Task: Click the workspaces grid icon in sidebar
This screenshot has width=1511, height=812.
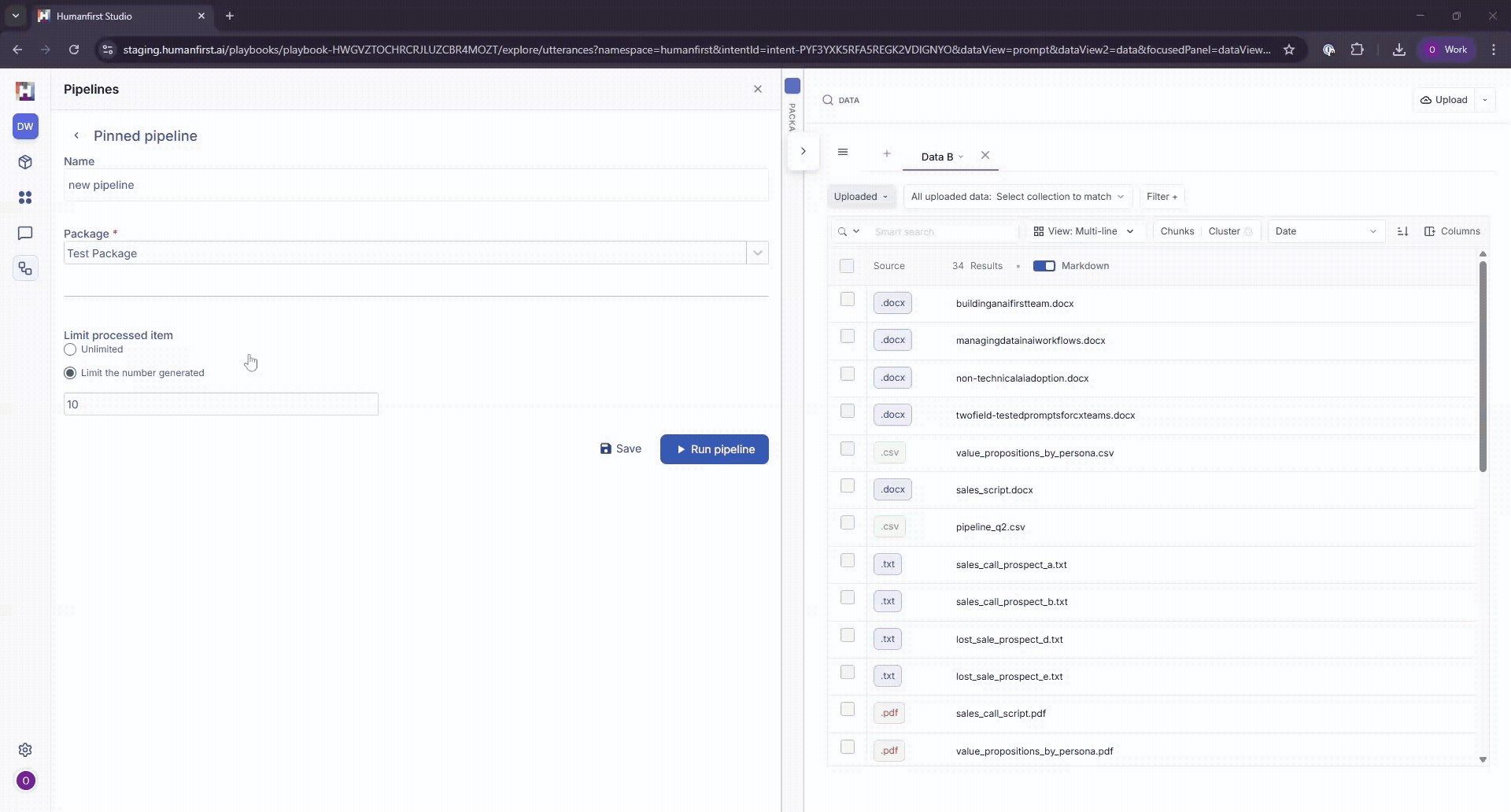Action: (26, 197)
